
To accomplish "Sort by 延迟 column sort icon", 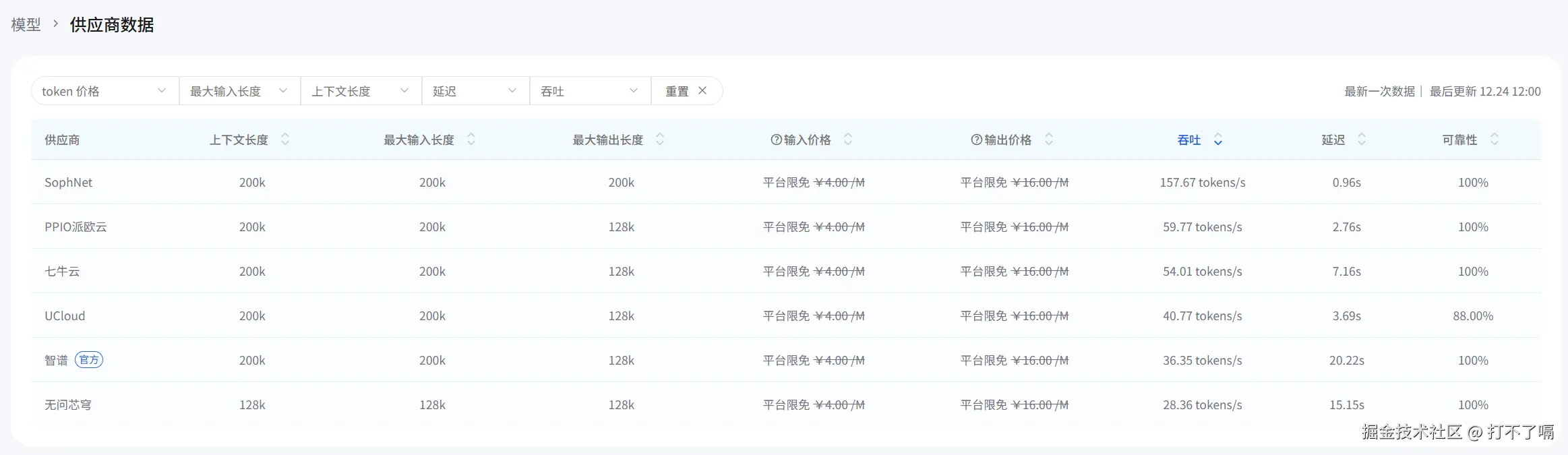I will coord(1362,140).
